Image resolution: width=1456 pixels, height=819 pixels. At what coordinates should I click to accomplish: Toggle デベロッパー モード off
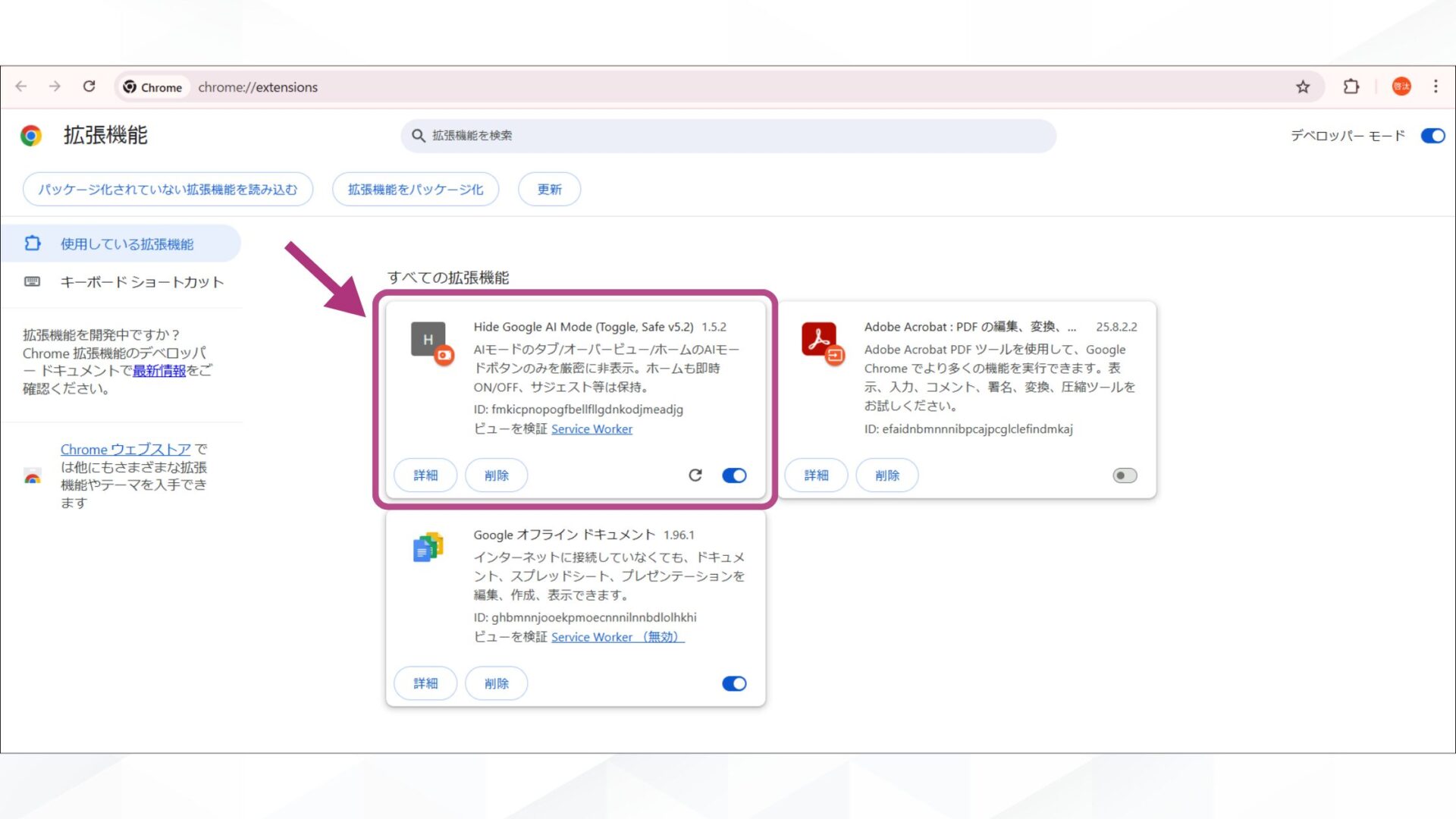[x=1432, y=136]
